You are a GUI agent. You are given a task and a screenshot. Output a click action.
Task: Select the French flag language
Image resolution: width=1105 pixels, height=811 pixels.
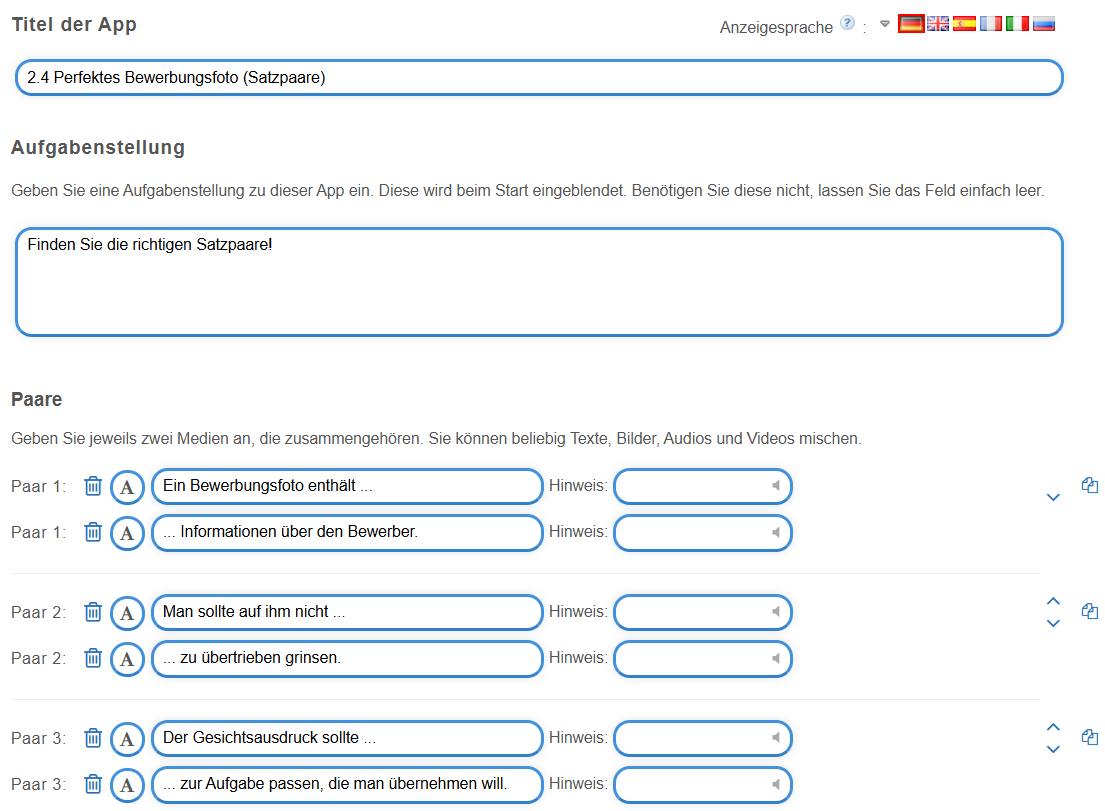coord(991,24)
